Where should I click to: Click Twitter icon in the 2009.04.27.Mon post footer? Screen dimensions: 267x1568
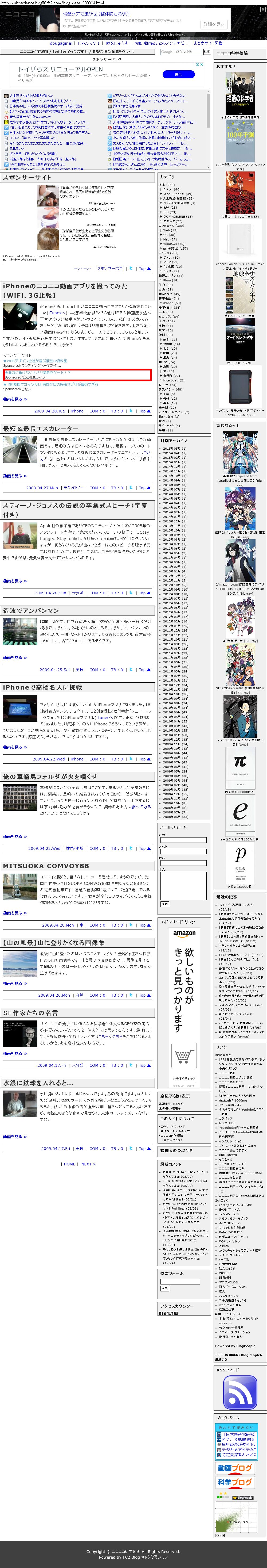(131, 488)
